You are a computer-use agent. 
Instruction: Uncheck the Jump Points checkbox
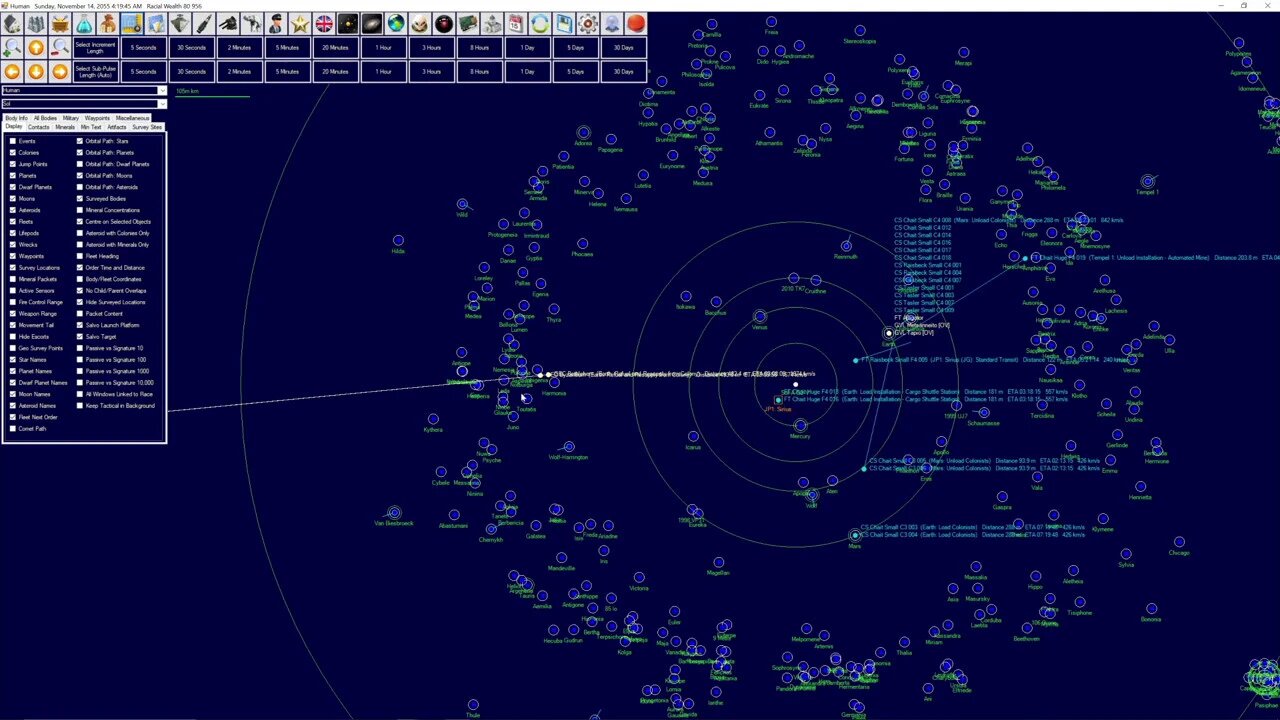point(13,164)
